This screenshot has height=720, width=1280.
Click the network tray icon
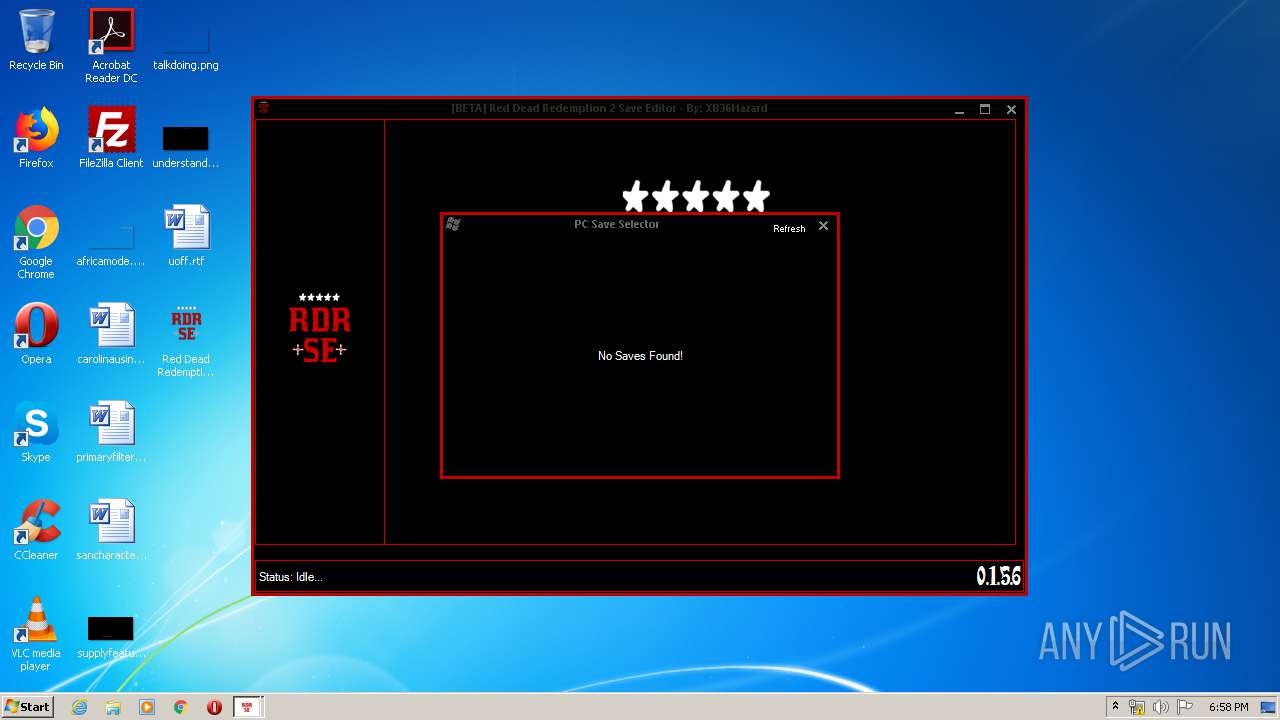(1137, 707)
